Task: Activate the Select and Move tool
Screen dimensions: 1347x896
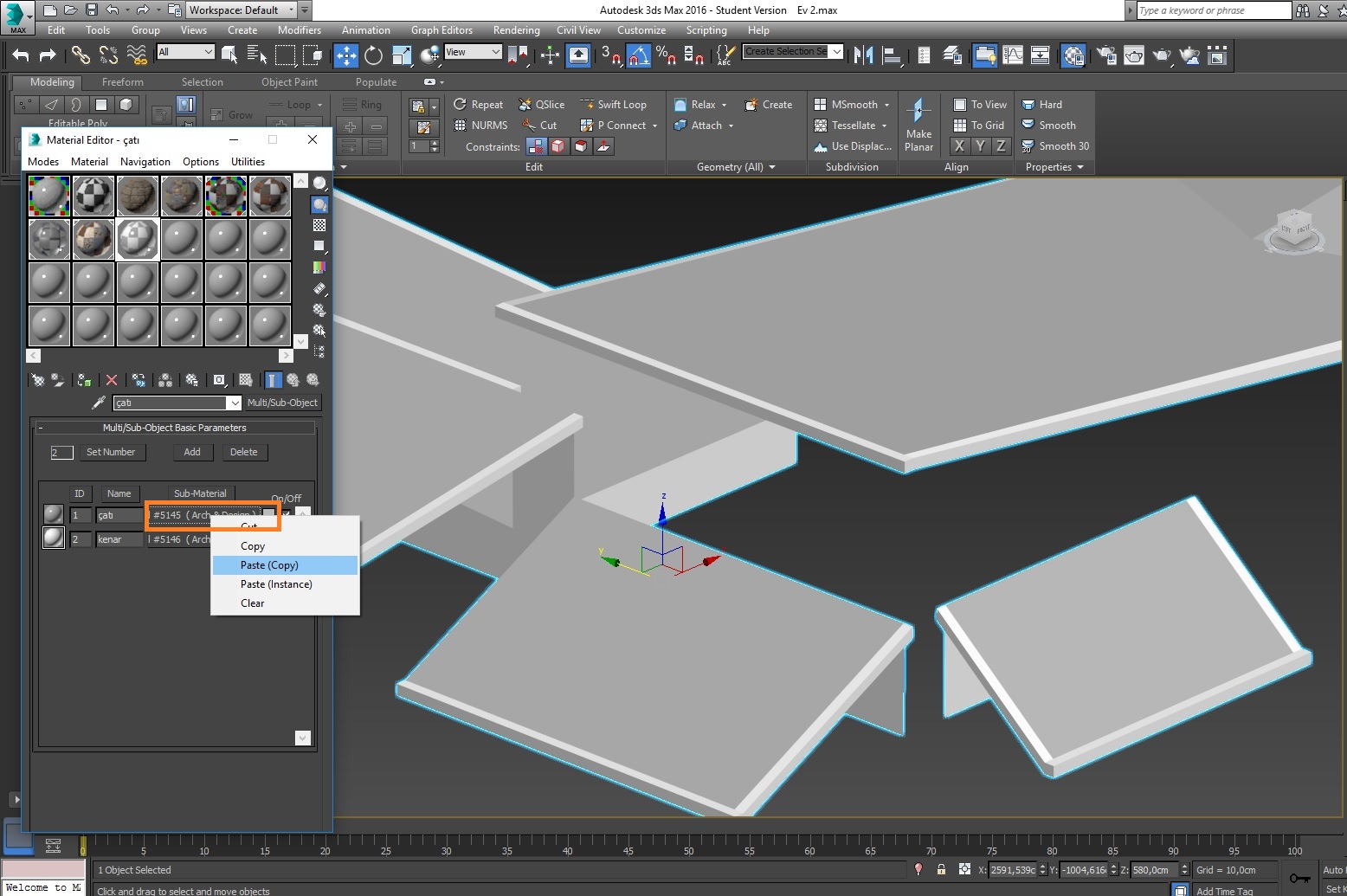Action: point(346,55)
